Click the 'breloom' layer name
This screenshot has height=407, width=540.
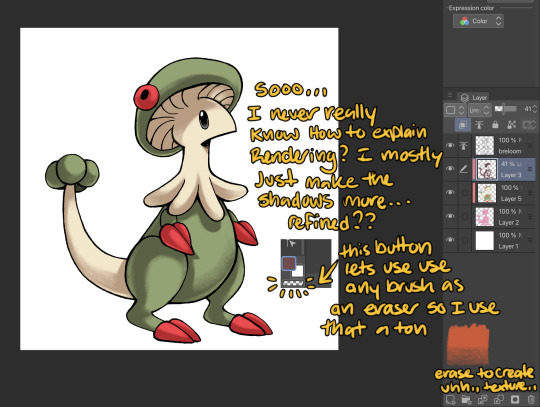click(510, 151)
